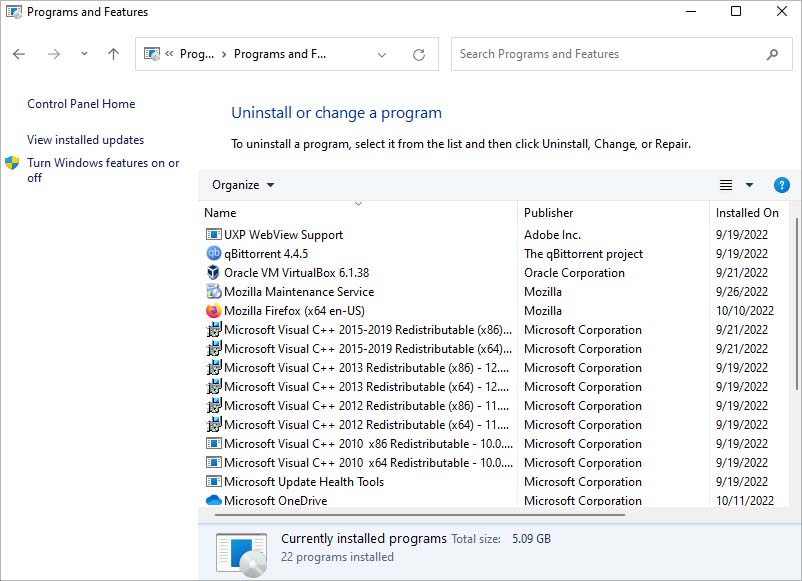Select Visual C++ 2013 (x86) icon
802x581 pixels.
point(213,367)
